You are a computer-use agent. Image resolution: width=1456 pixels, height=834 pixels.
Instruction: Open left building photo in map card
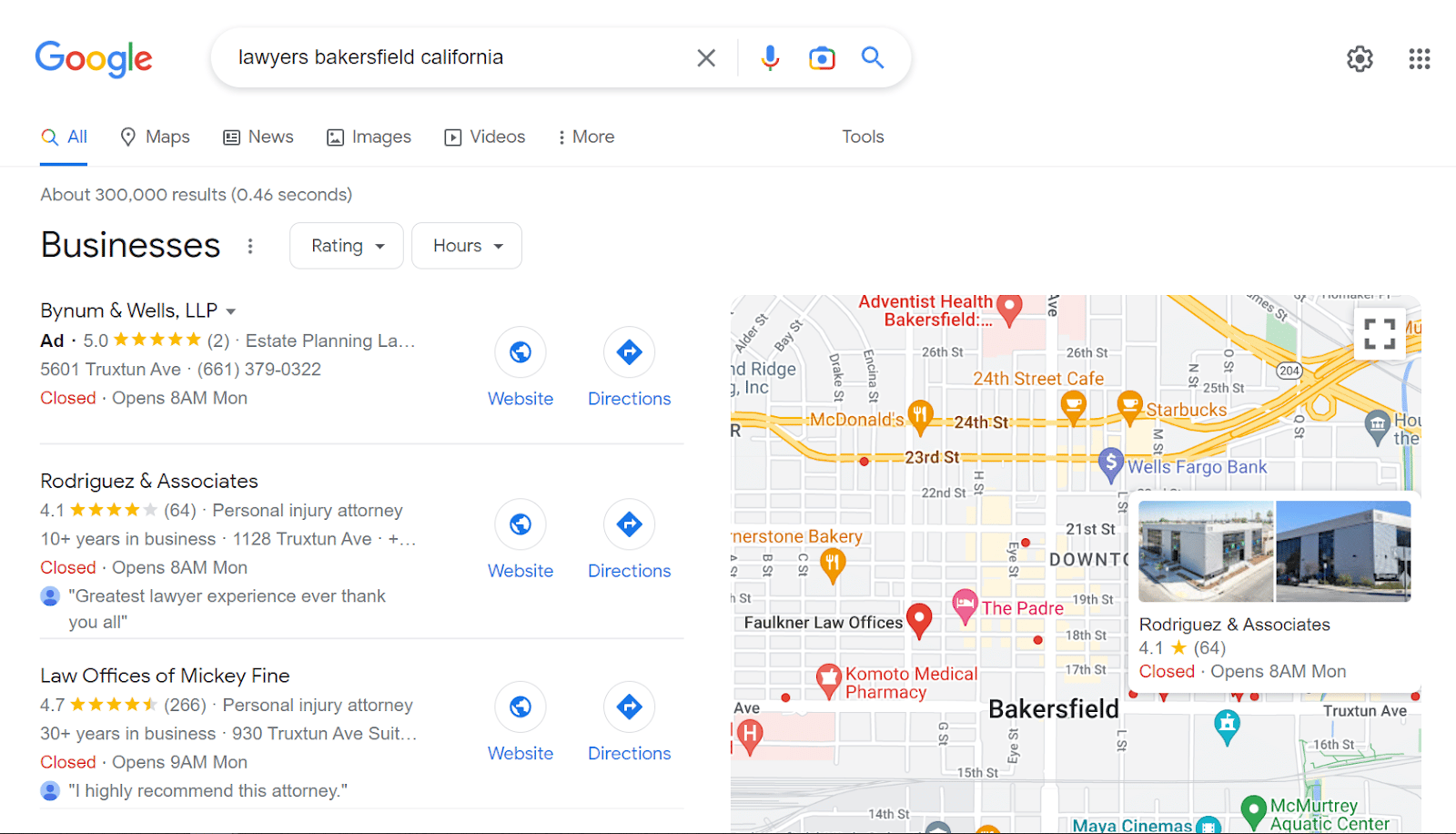click(x=1206, y=551)
